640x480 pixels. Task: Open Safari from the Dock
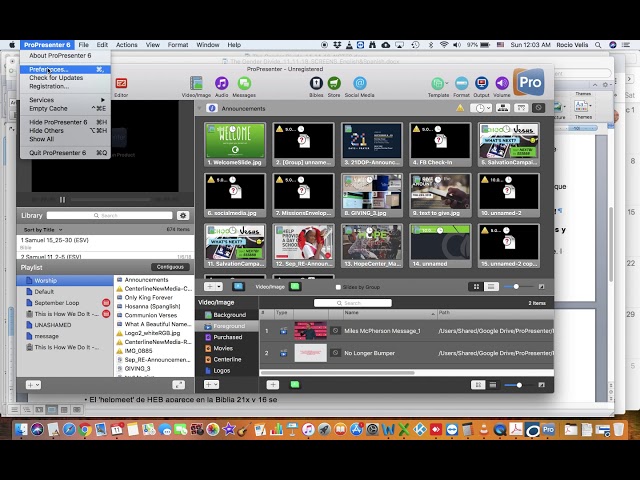click(69, 429)
